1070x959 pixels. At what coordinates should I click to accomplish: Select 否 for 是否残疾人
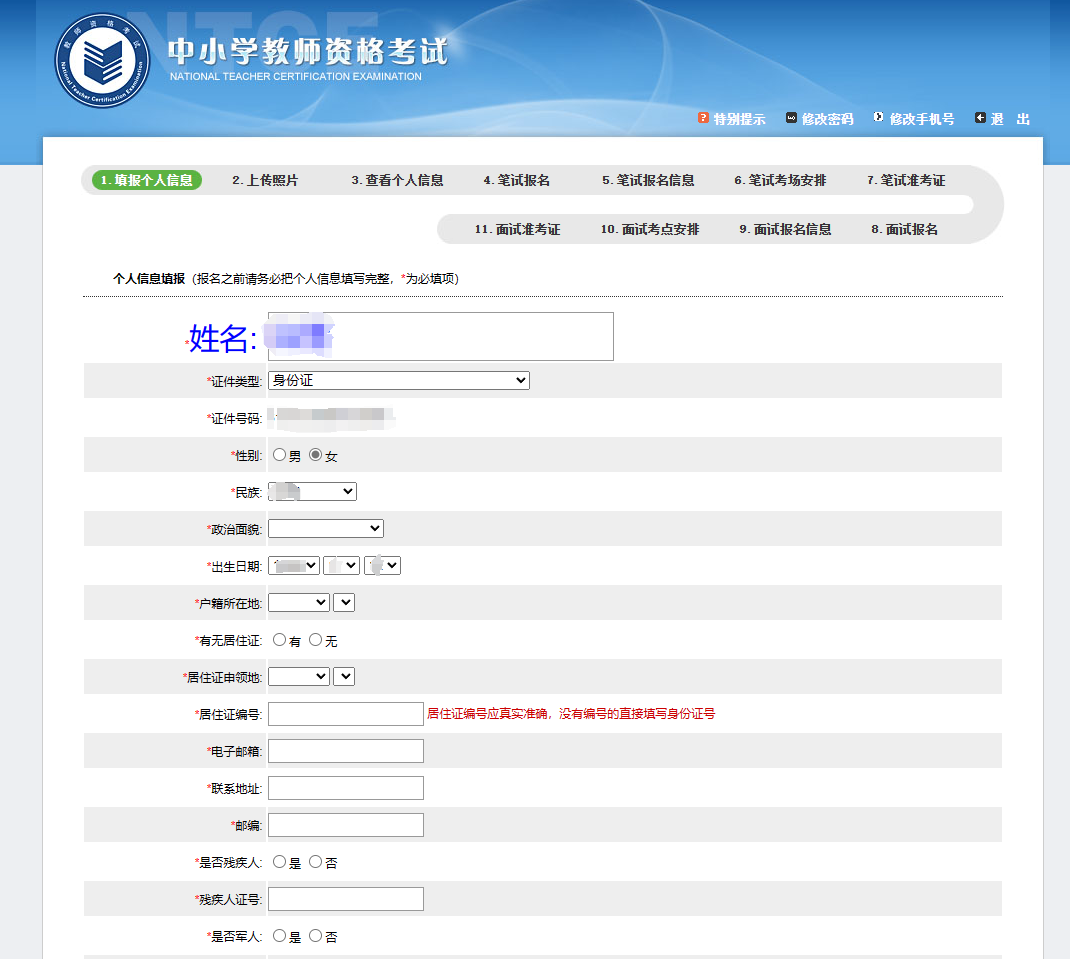pyautogui.click(x=315, y=861)
